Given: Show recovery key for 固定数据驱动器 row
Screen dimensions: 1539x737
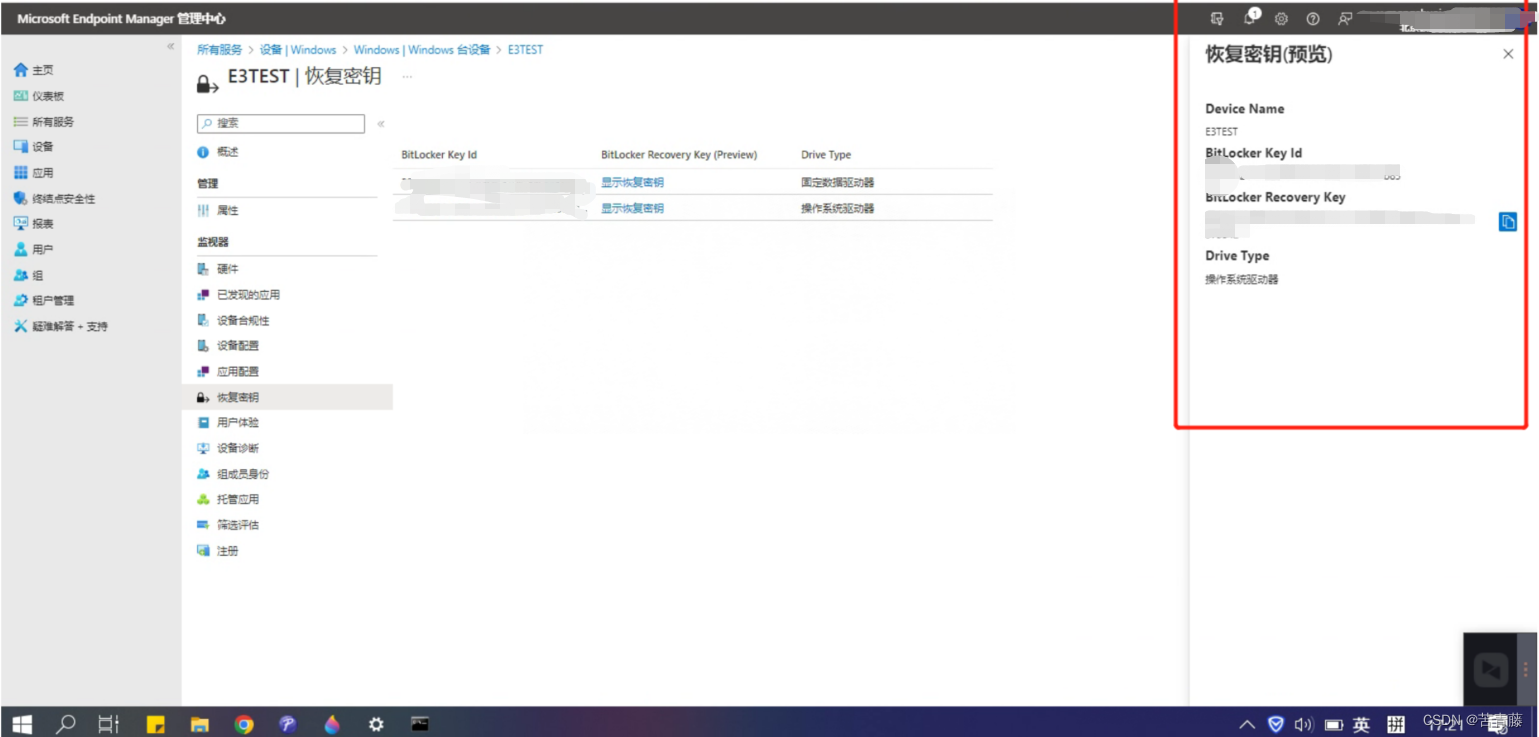Looking at the screenshot, I should point(632,182).
